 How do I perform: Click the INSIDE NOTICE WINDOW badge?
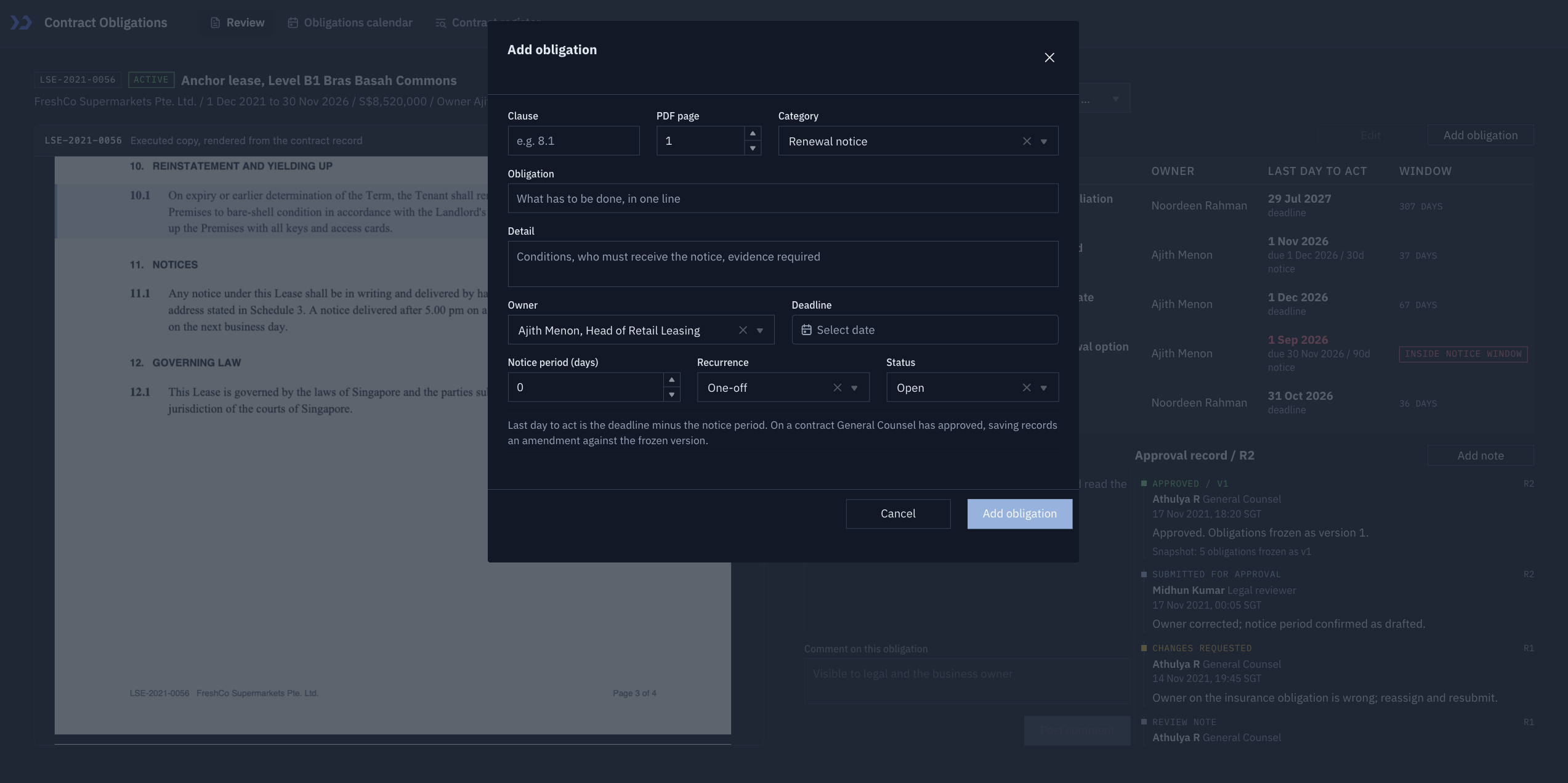(1463, 354)
